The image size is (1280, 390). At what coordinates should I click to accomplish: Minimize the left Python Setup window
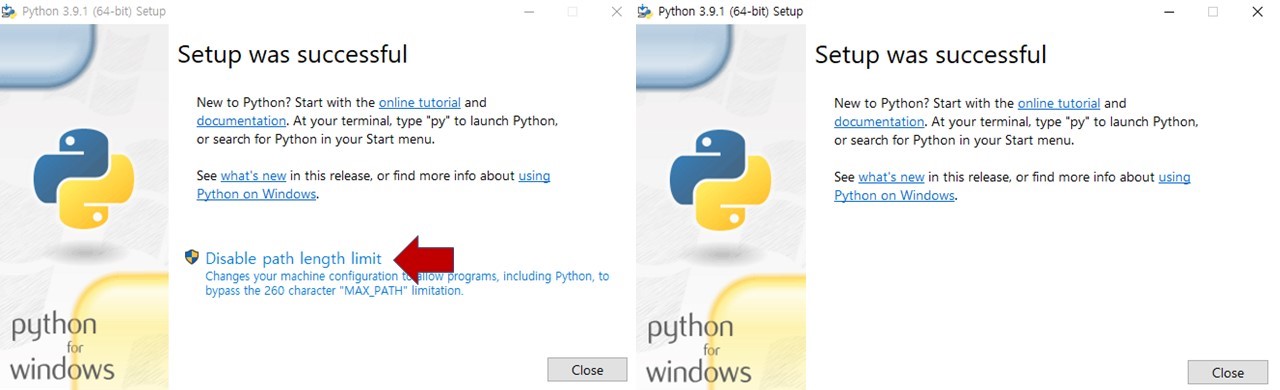pyautogui.click(x=529, y=12)
